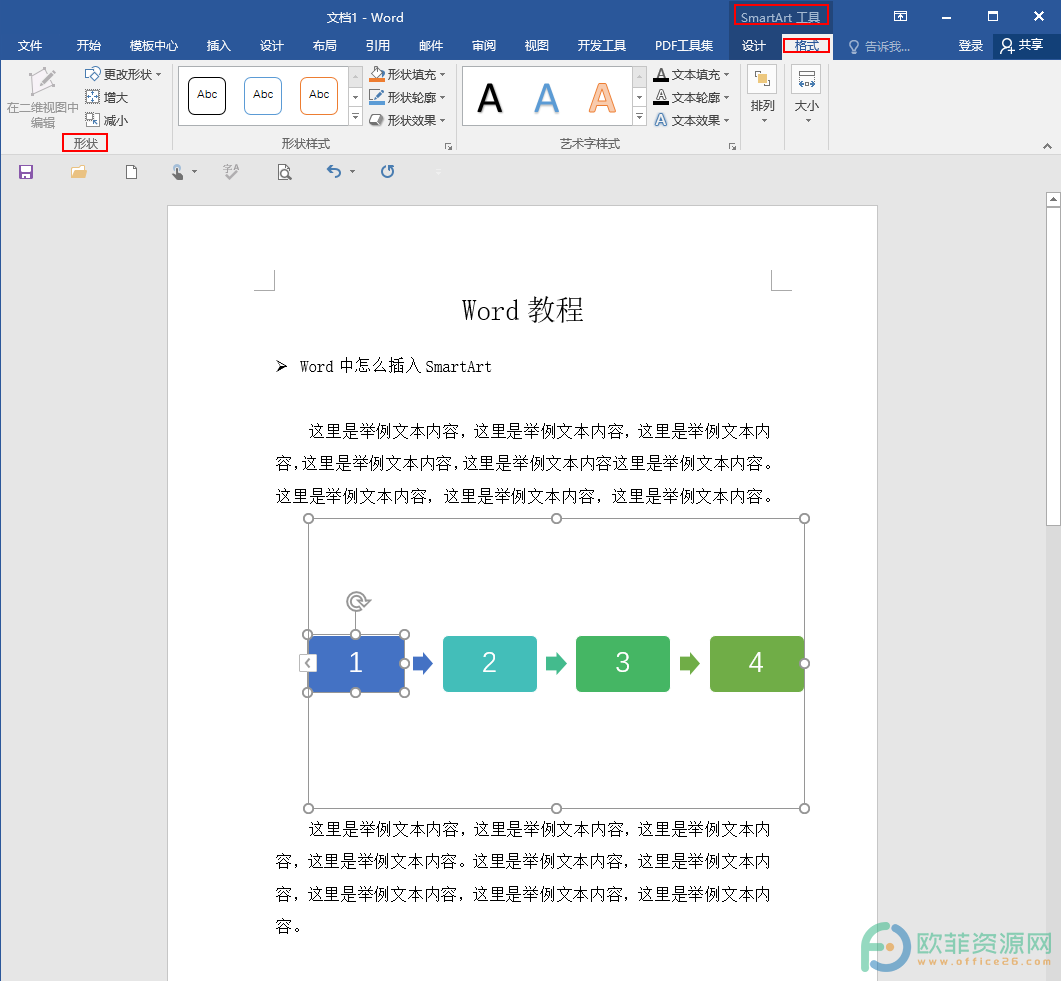This screenshot has width=1061, height=981.
Task: Switch to the 审阅 Review tab
Action: coord(484,45)
